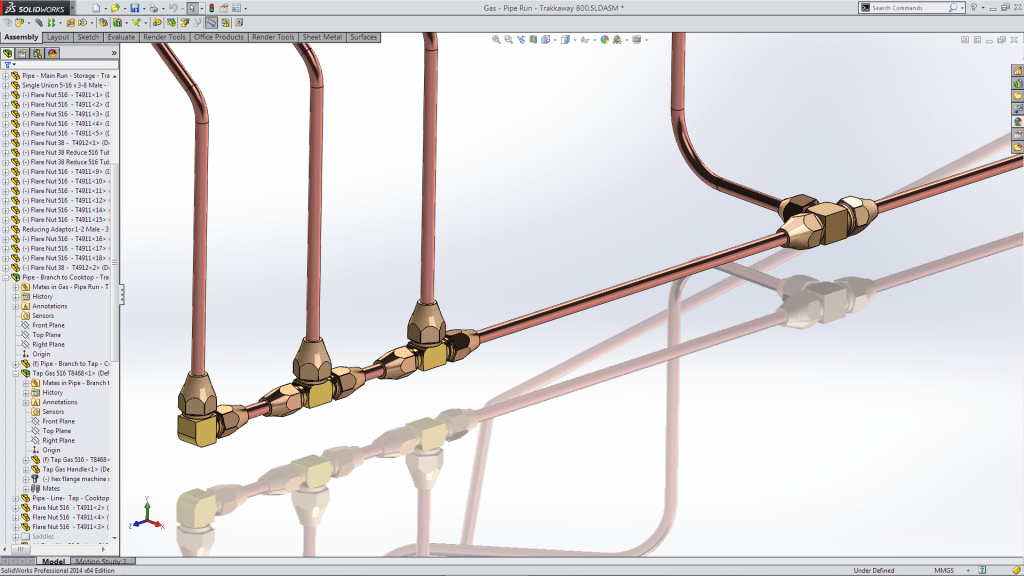Viewport: 1024px width, 576px height.
Task: Switch to the Sheet Metal tab
Action: click(x=325, y=36)
